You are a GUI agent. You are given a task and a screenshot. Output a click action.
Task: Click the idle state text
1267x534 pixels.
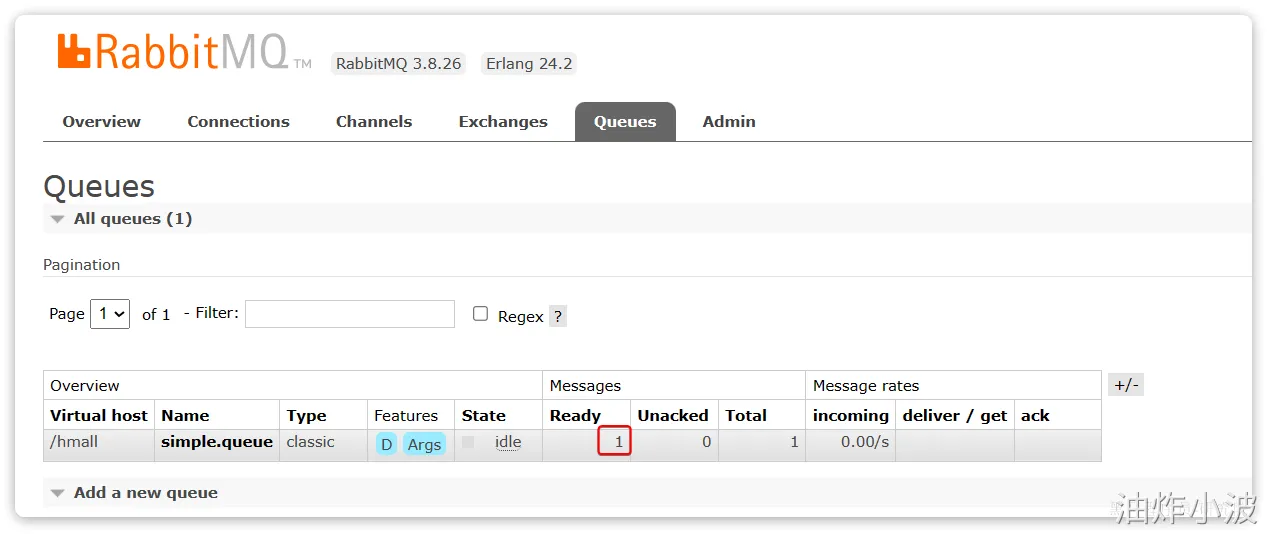508,442
